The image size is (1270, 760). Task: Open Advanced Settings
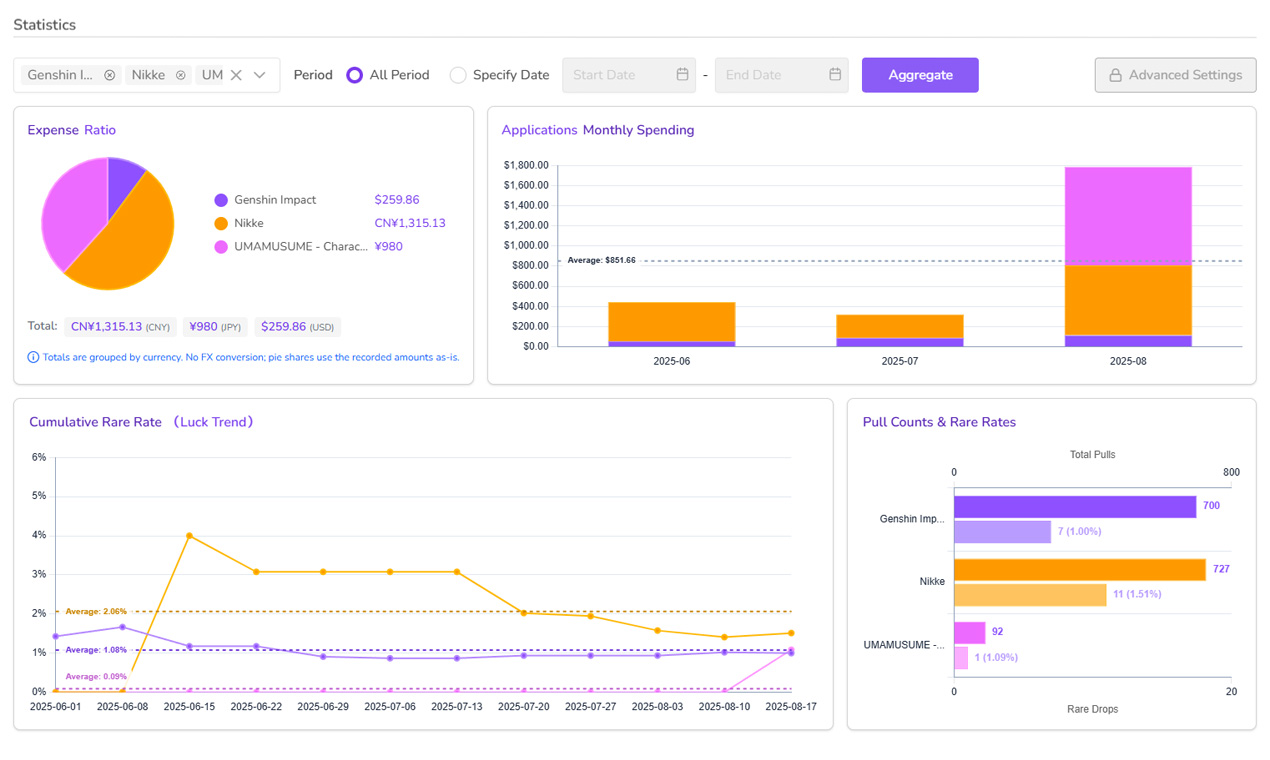[1175, 75]
